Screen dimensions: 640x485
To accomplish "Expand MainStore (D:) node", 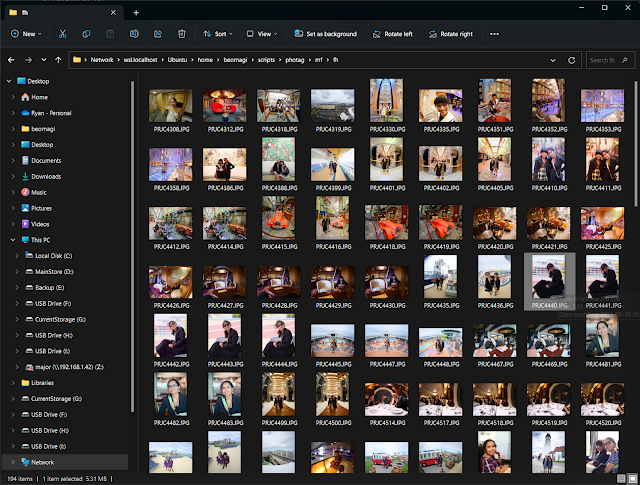I will pos(17,272).
